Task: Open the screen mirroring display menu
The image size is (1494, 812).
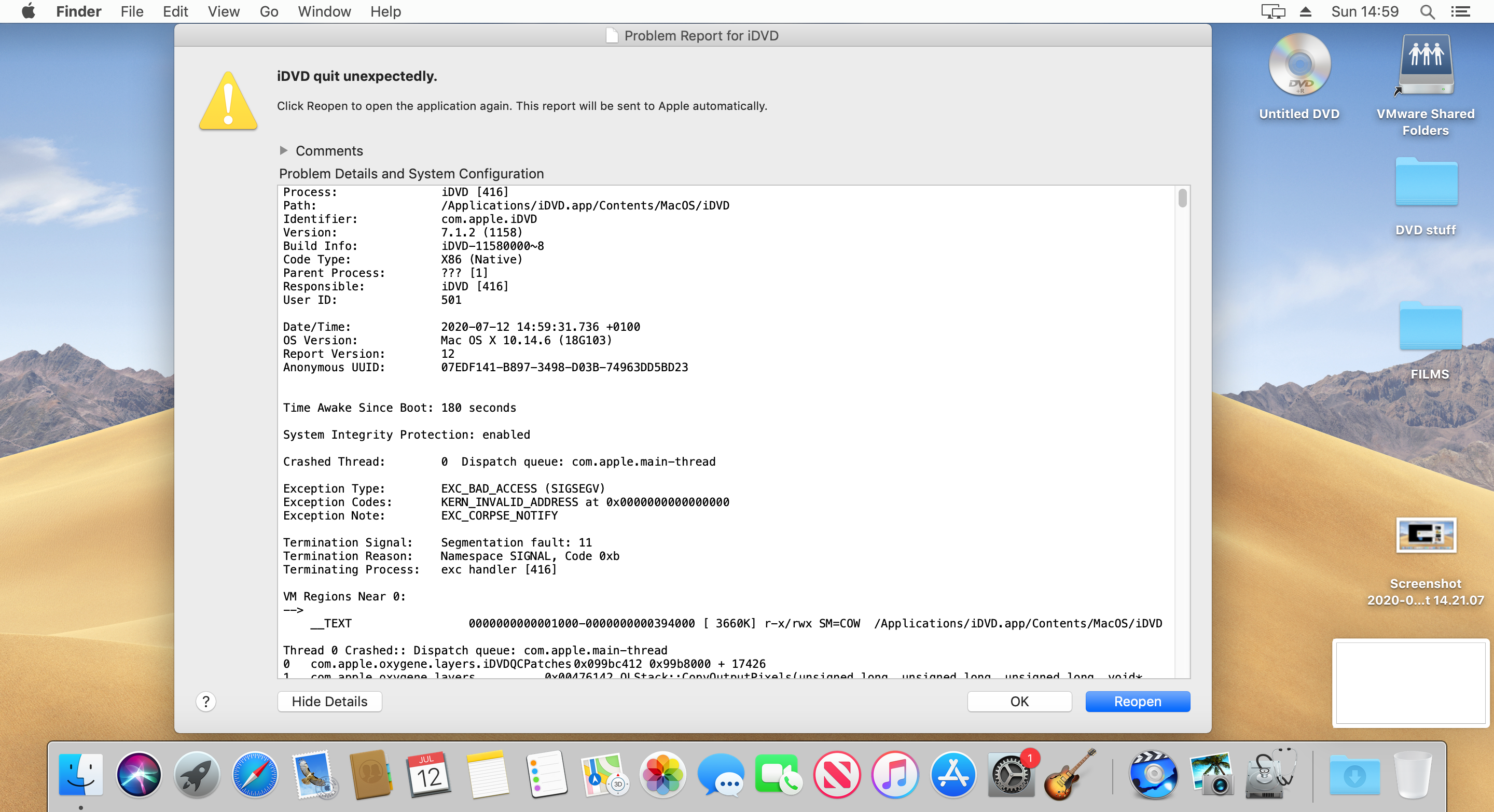Action: click(1272, 11)
